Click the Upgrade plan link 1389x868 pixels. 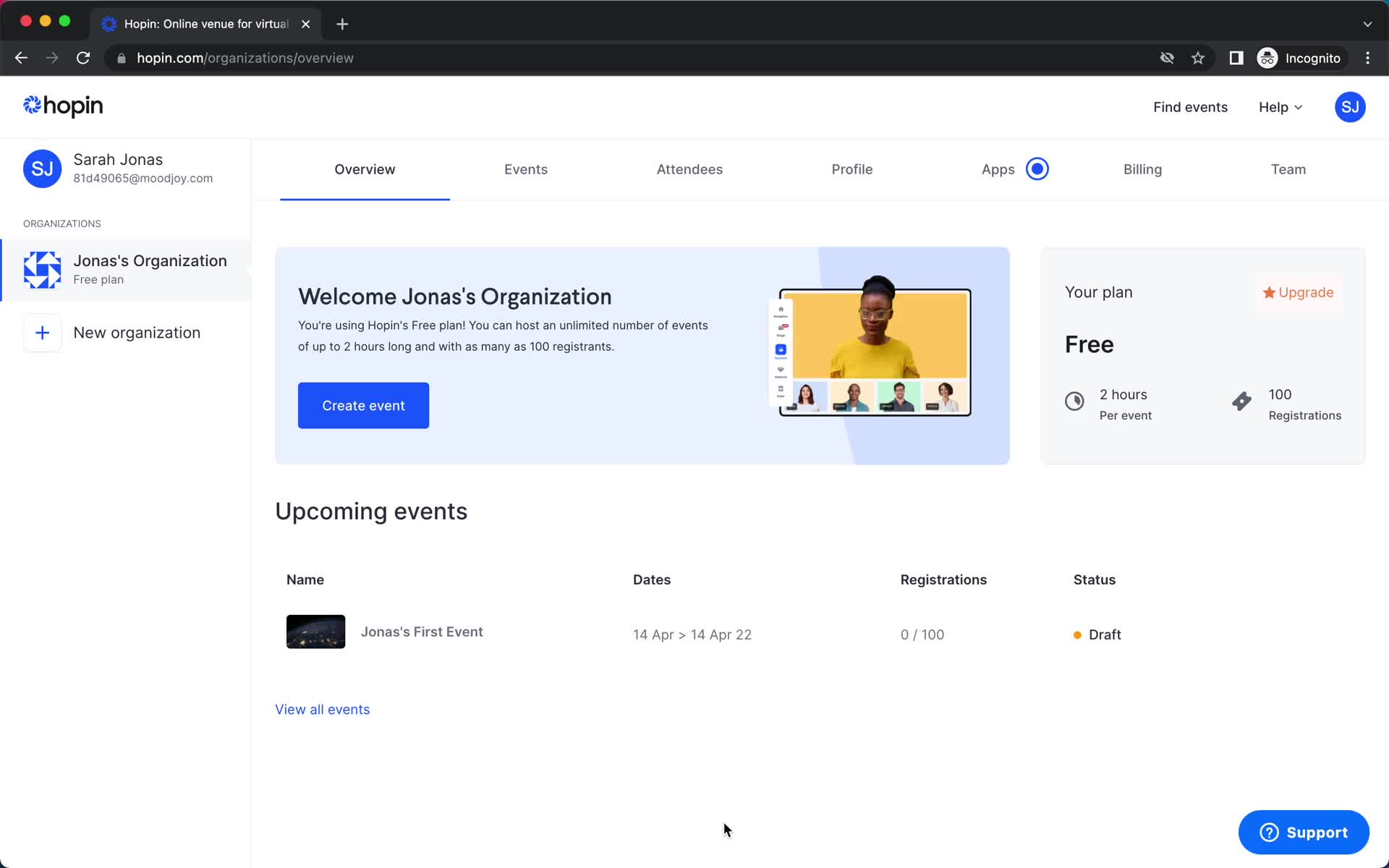1299,292
